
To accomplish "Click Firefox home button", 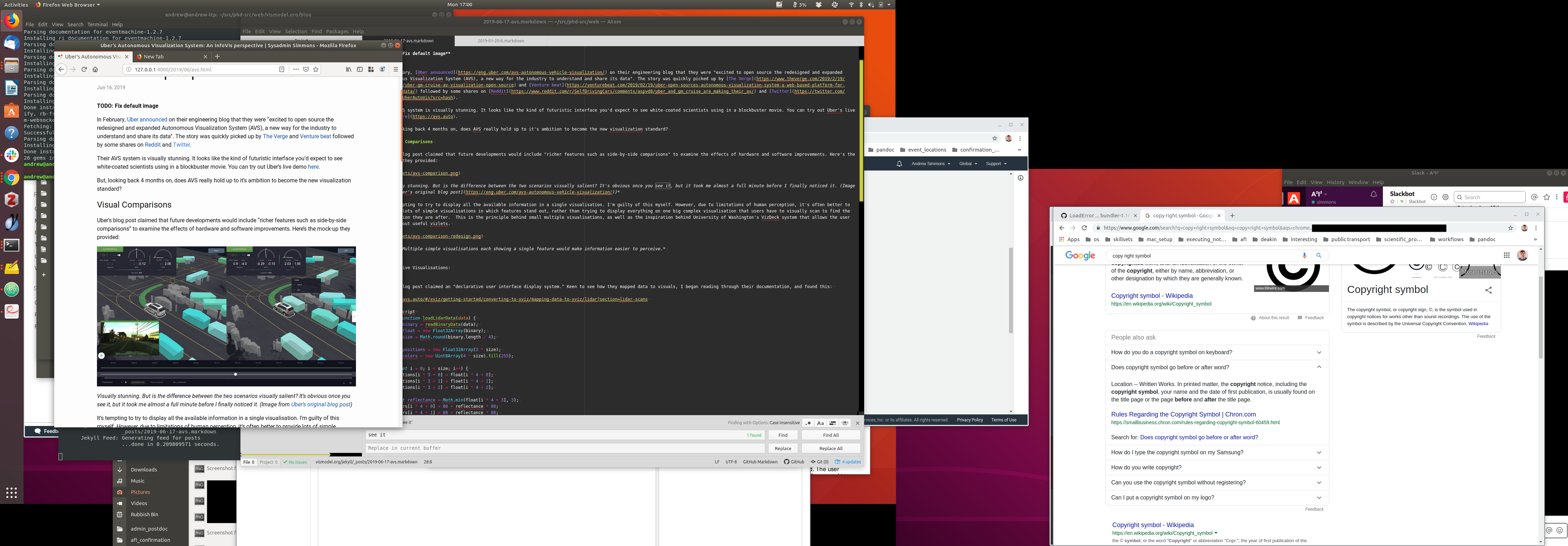I will click(95, 69).
